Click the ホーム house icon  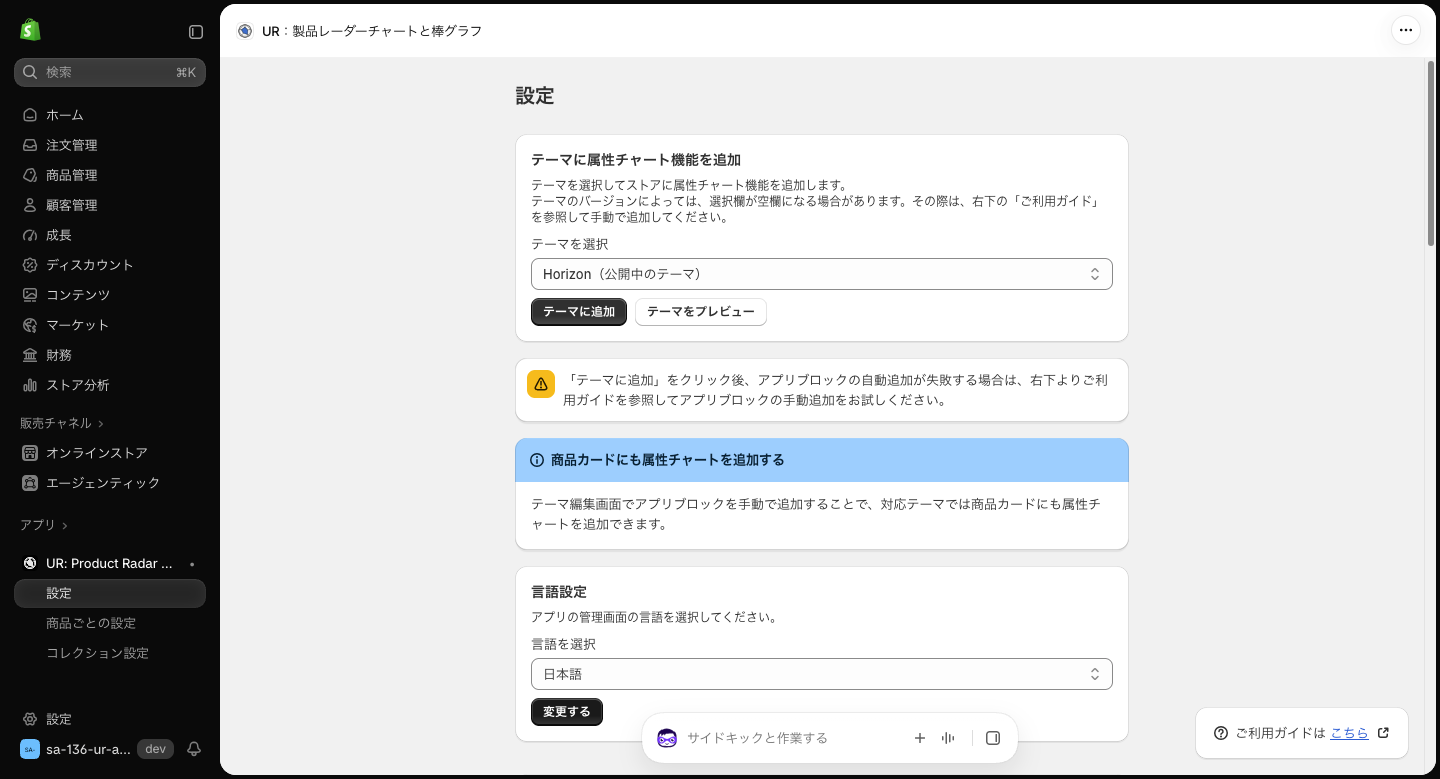(30, 115)
